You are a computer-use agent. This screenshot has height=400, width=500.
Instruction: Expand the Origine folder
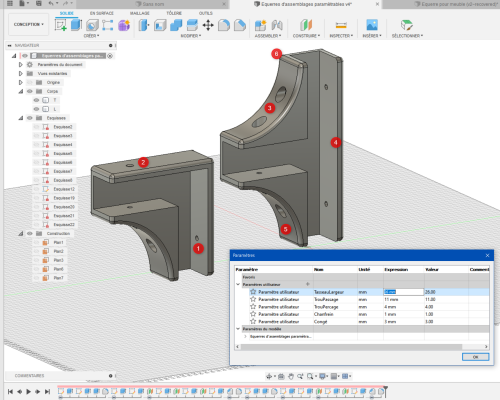click(x=21, y=82)
